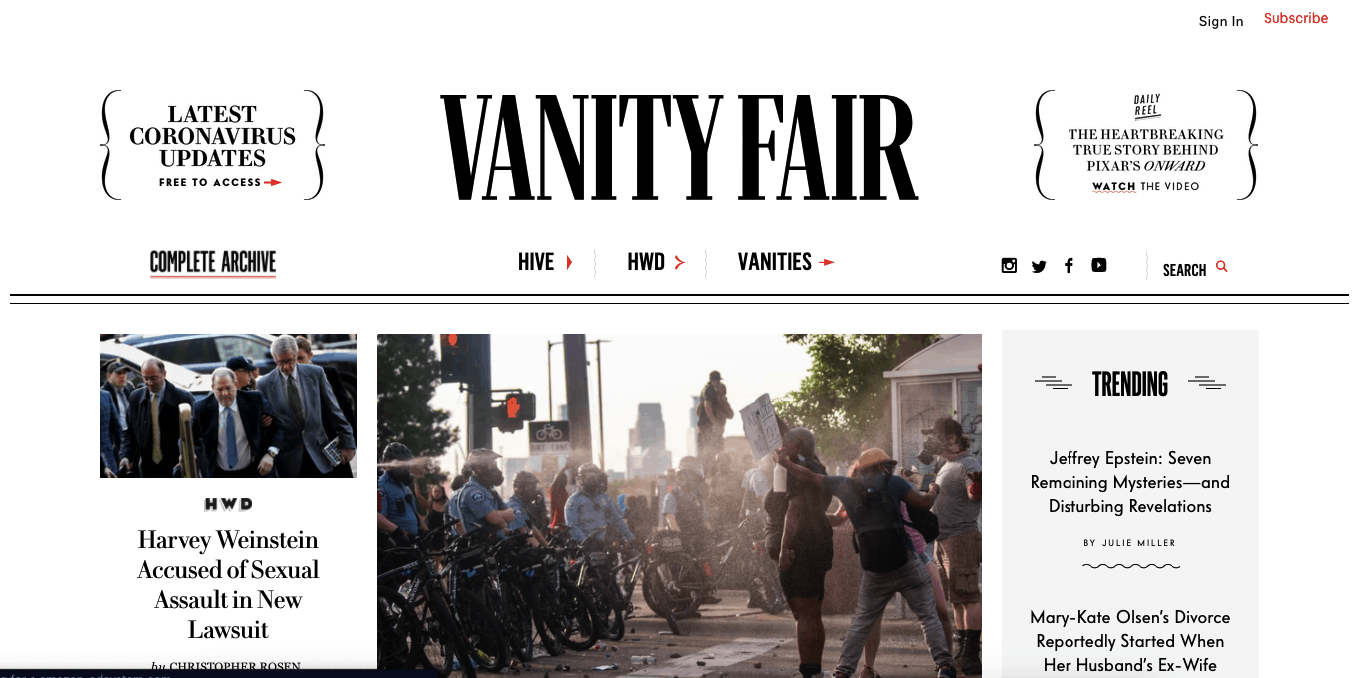Click the Sign In link
Viewport: 1361px width, 678px height.
(x=1221, y=21)
